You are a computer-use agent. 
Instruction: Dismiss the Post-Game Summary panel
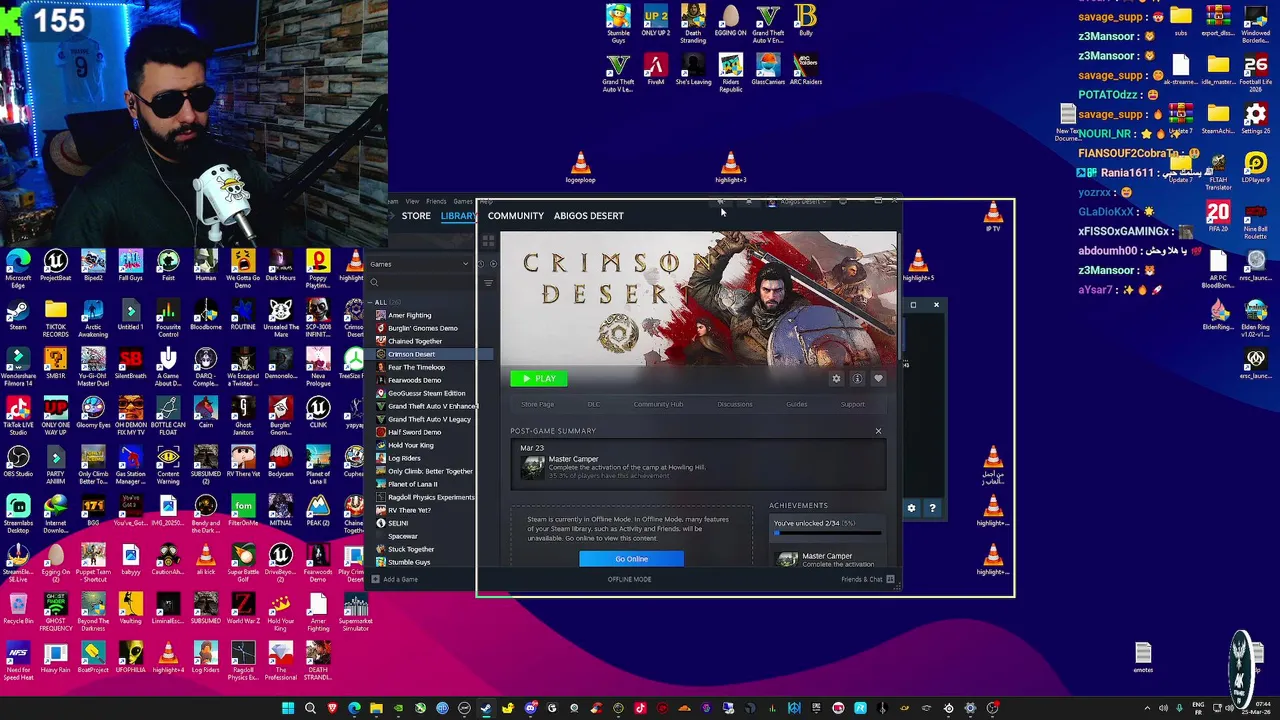(x=878, y=431)
